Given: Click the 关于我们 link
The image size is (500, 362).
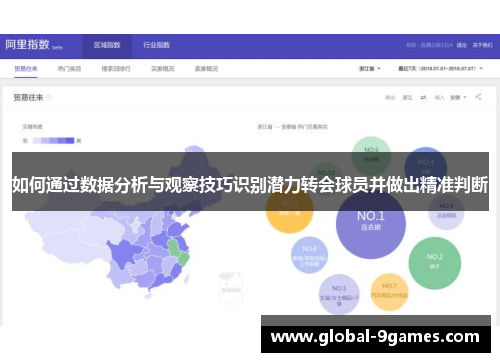Looking at the screenshot, I should click(x=482, y=45).
